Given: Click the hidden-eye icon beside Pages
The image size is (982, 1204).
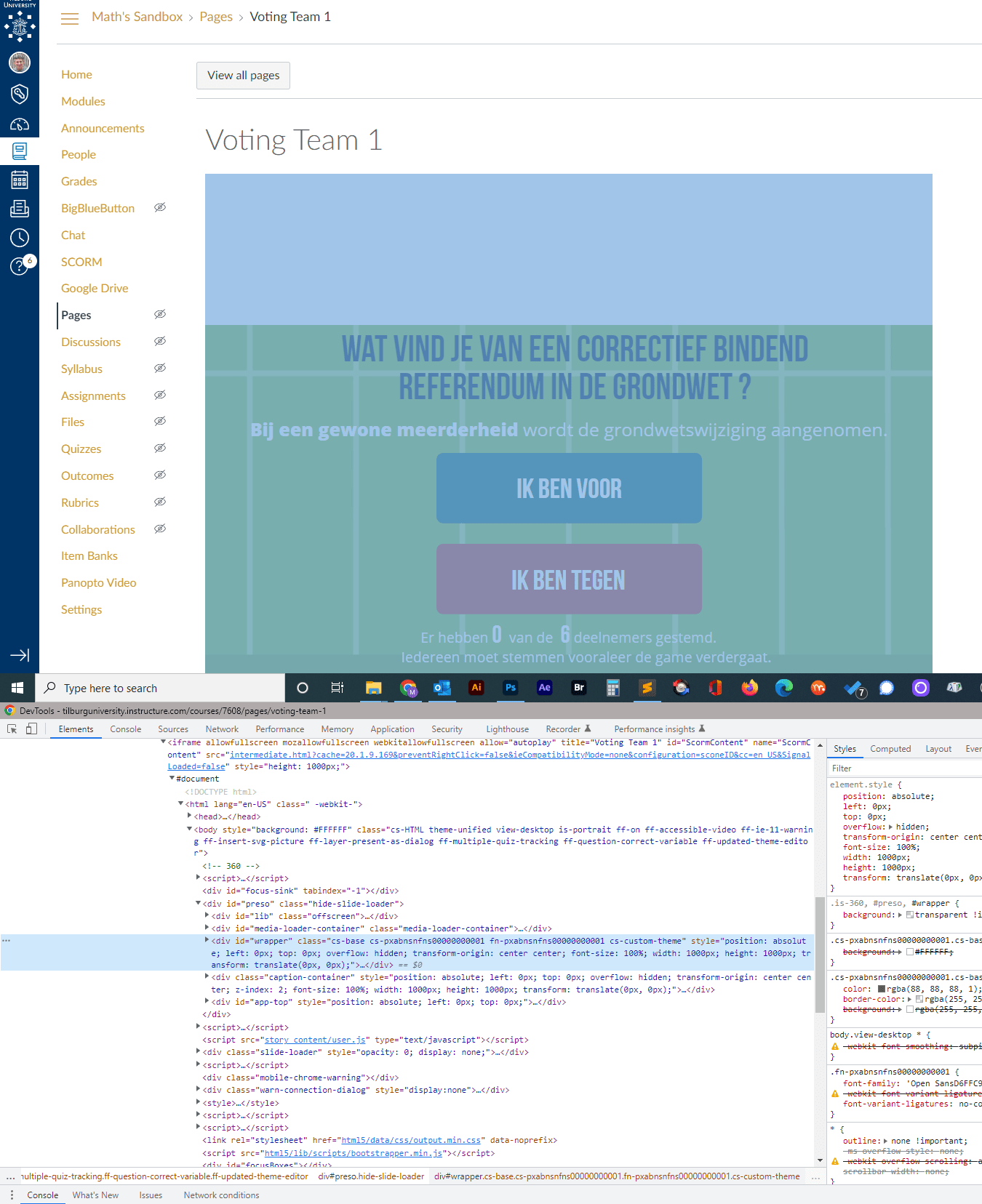Looking at the screenshot, I should coord(160,315).
